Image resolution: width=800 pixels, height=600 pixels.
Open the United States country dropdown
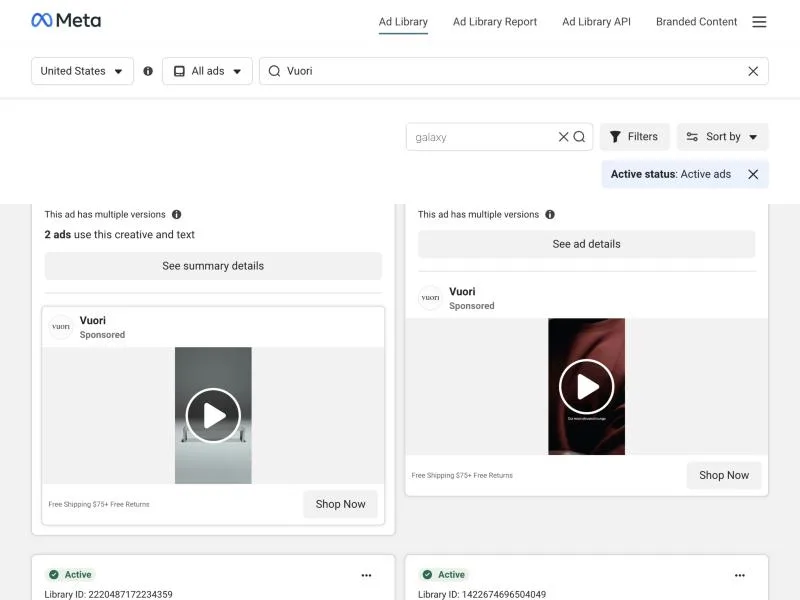point(82,71)
